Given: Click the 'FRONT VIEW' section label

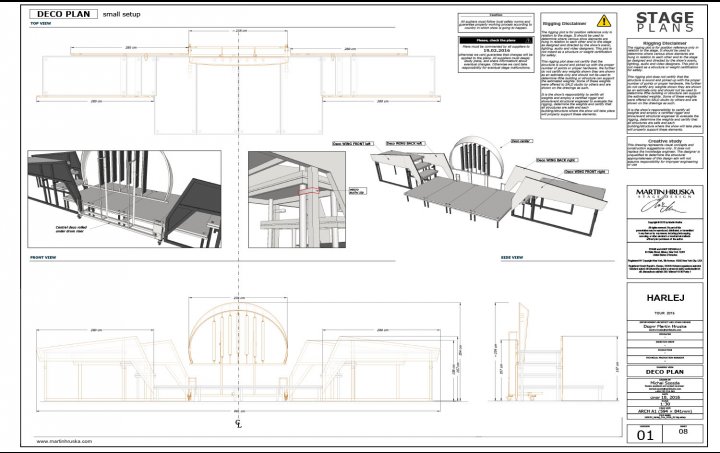Looking at the screenshot, I should pos(43,257).
